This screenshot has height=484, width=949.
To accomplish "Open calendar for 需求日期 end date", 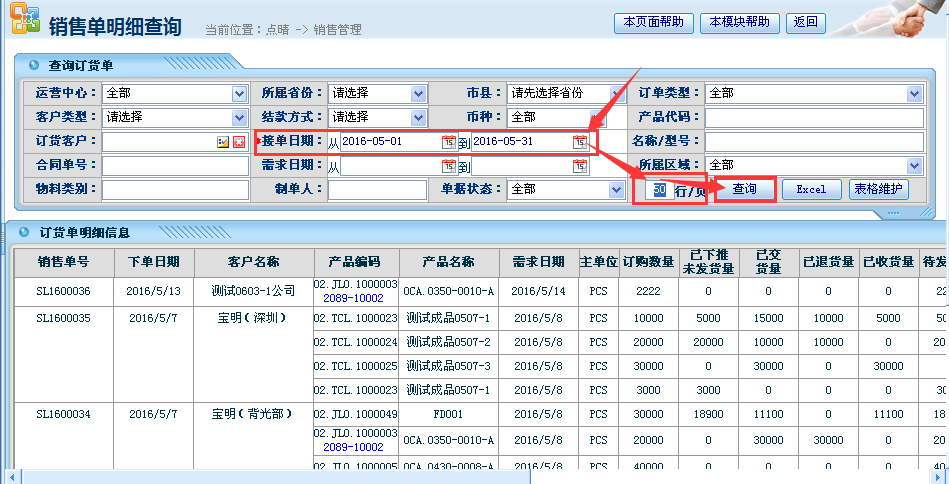I will tap(579, 166).
